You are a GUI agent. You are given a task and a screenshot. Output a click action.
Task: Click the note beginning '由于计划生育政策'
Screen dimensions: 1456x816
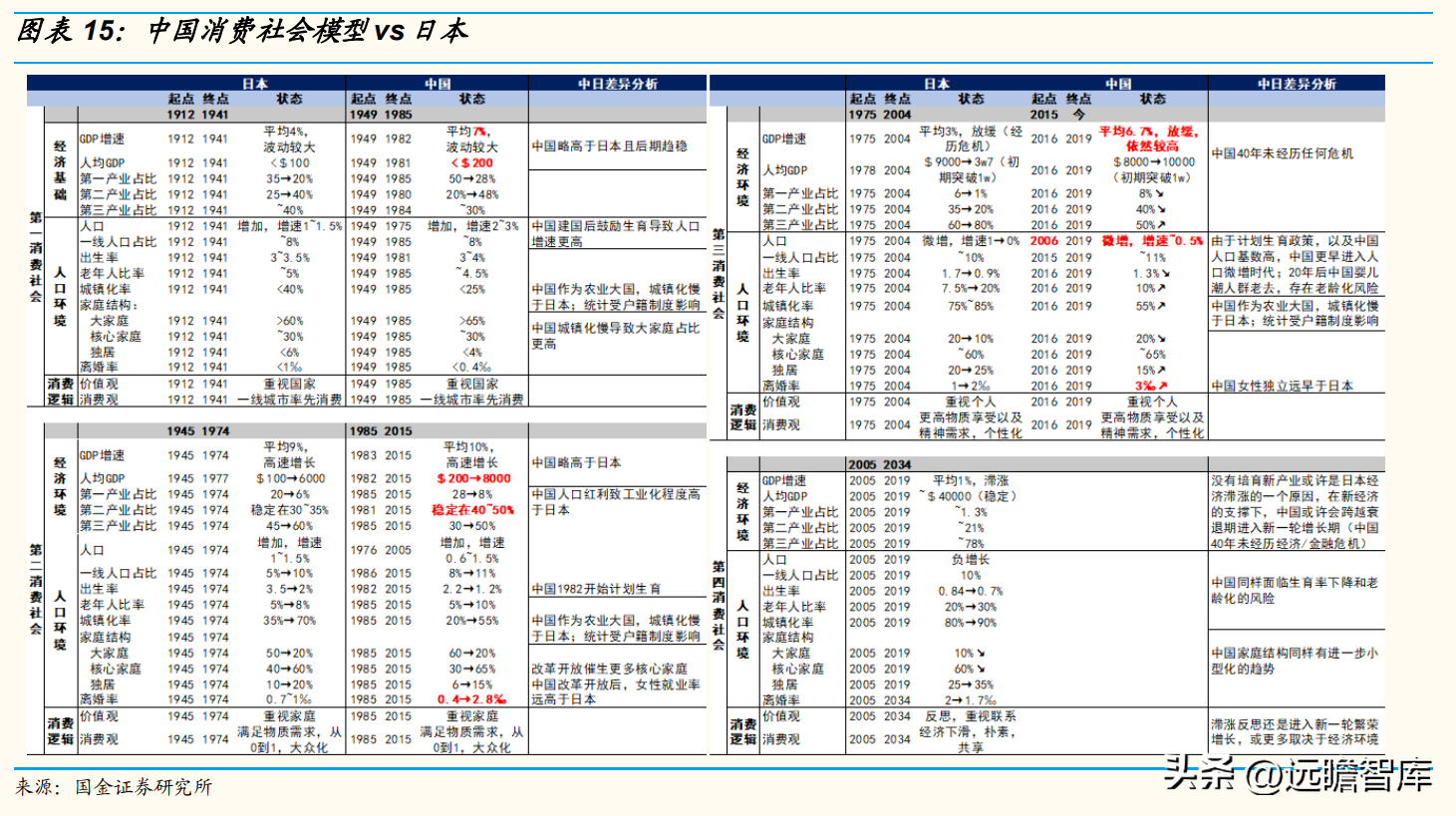(x=1296, y=264)
